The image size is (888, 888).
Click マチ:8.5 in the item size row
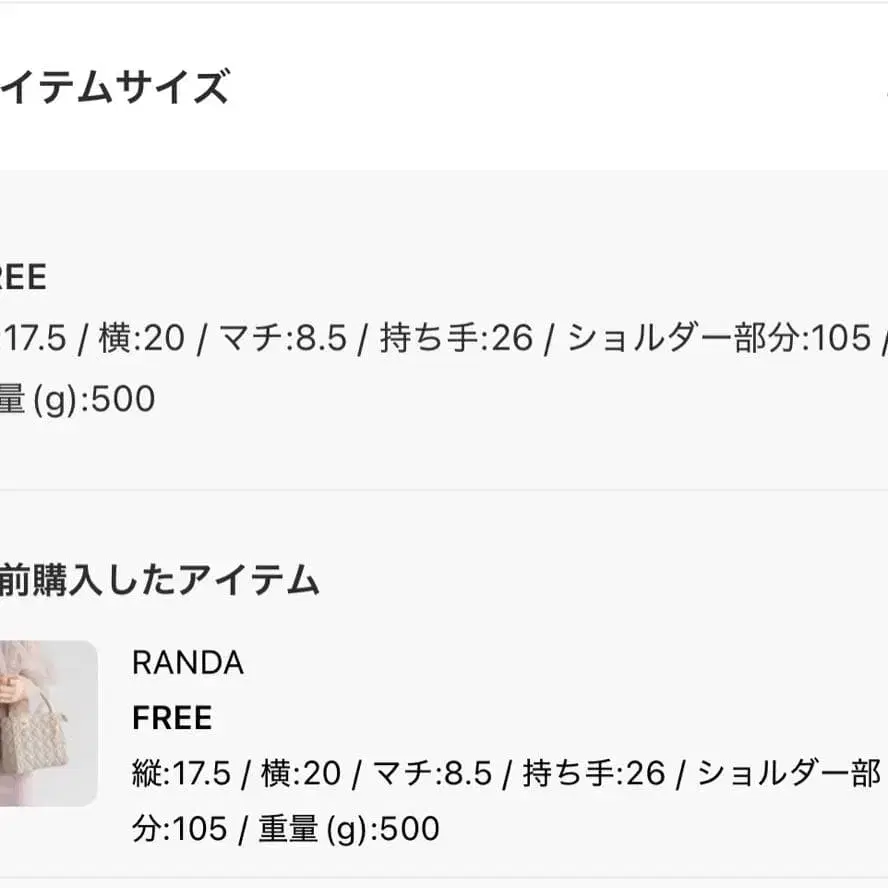(283, 338)
